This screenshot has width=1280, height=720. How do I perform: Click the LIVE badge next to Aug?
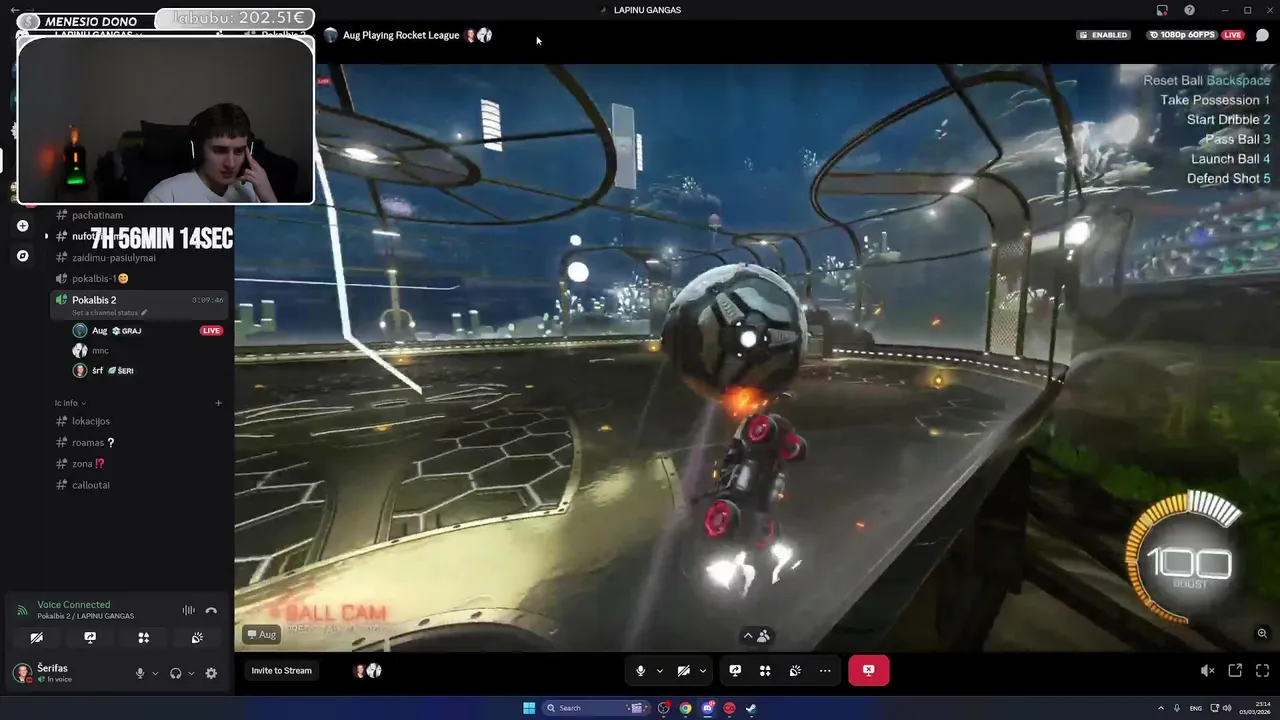[211, 331]
